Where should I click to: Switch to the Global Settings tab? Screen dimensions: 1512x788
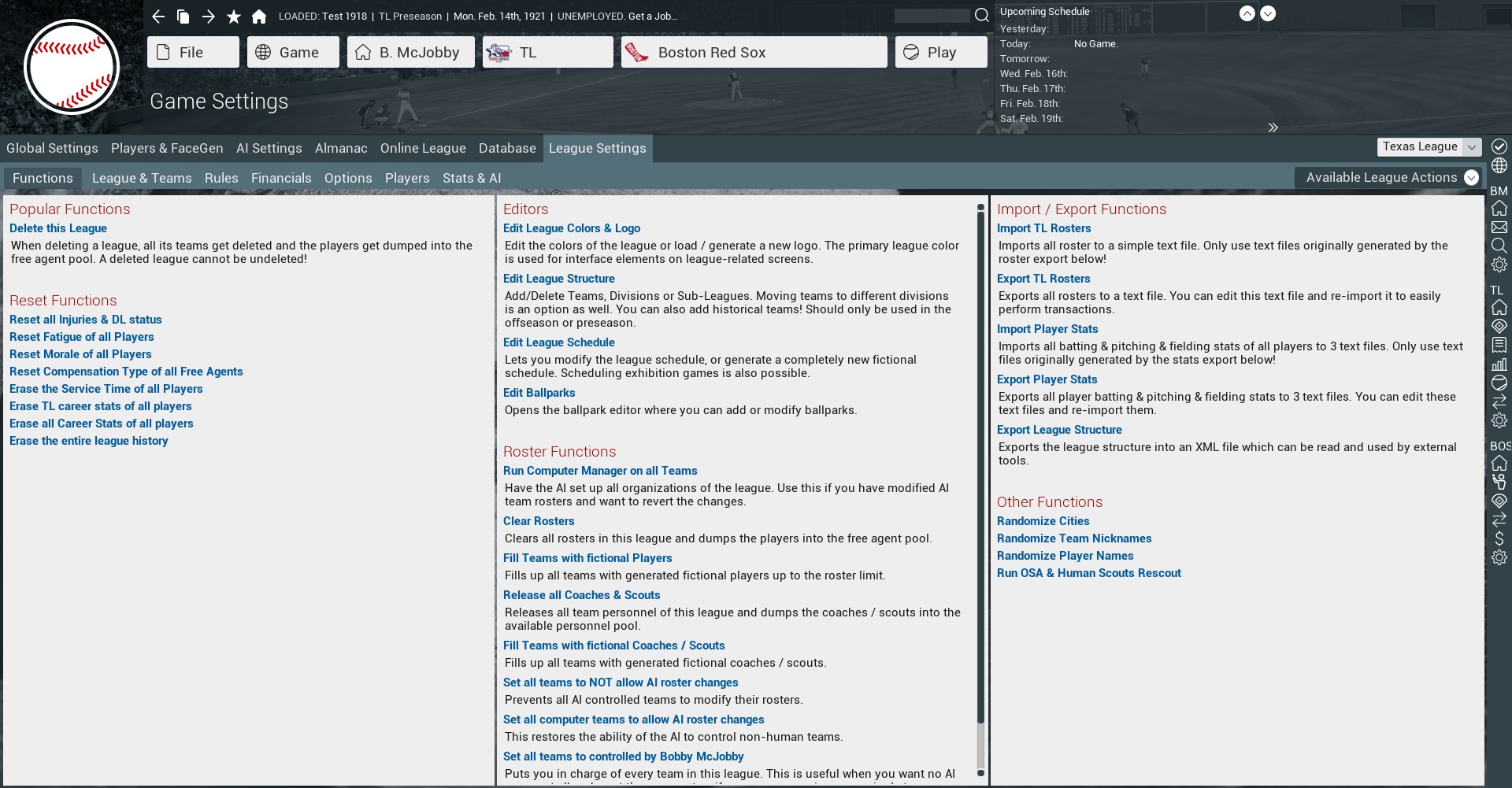coord(52,148)
